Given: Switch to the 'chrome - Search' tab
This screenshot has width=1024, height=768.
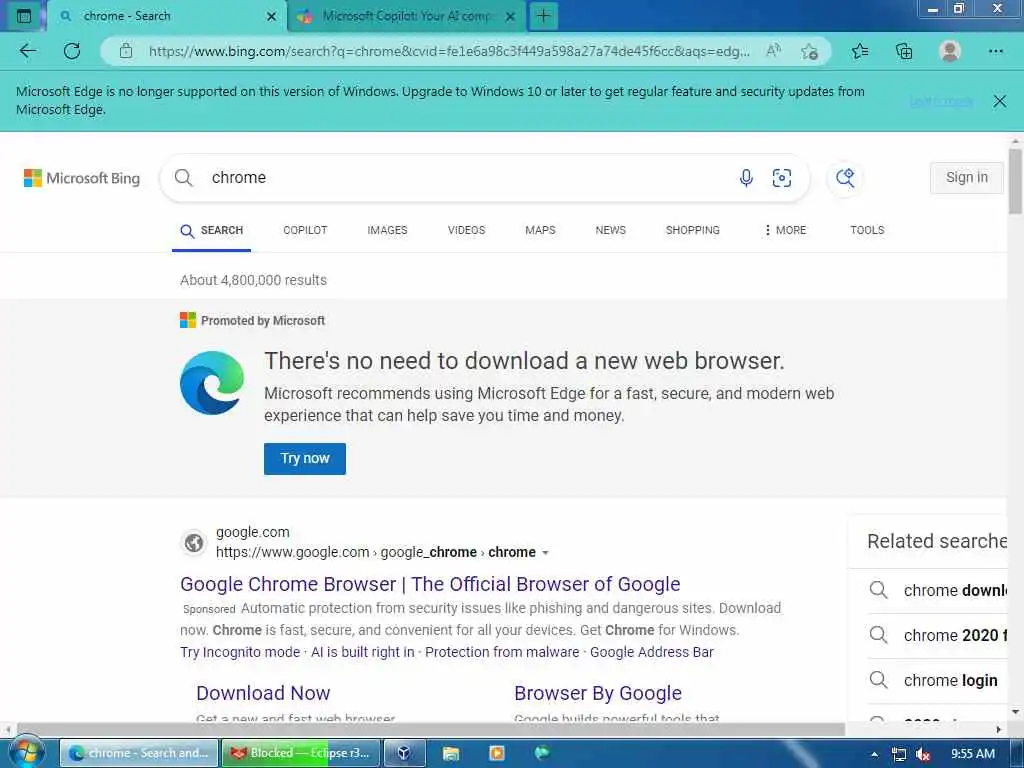Looking at the screenshot, I should (x=167, y=16).
